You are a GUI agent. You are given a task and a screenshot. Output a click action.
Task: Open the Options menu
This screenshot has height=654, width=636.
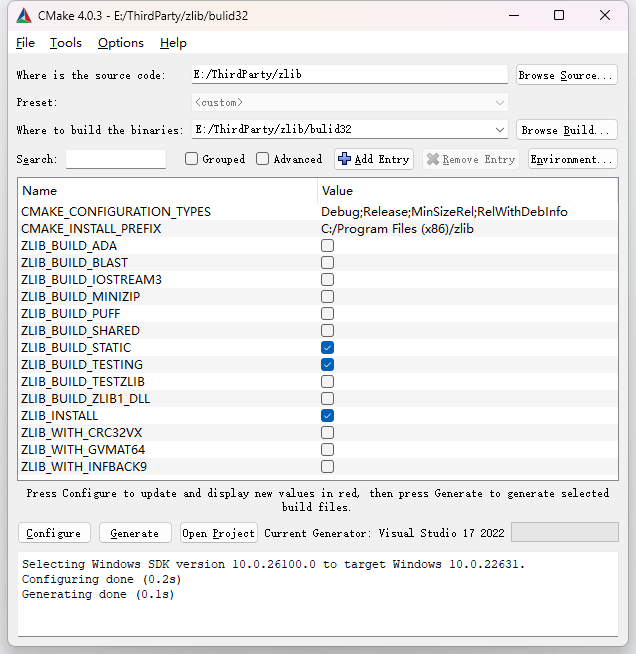[x=121, y=43]
